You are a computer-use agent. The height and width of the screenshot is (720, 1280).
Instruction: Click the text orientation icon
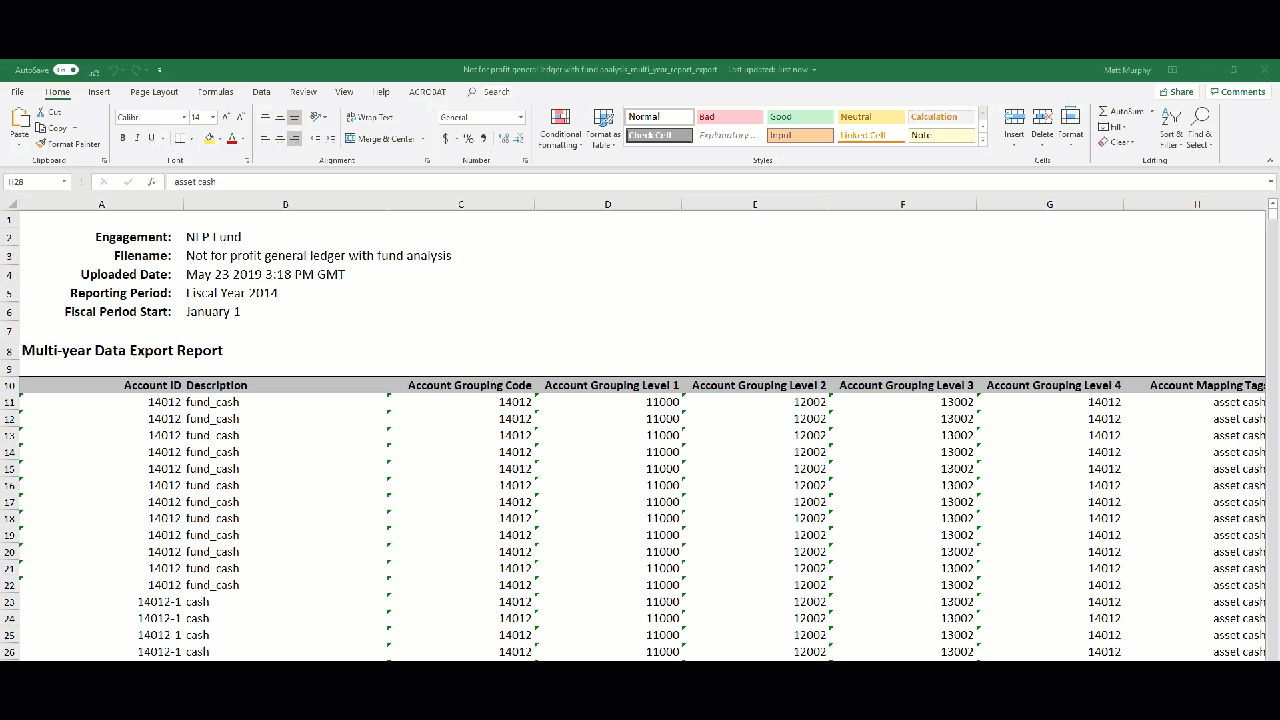pyautogui.click(x=316, y=117)
